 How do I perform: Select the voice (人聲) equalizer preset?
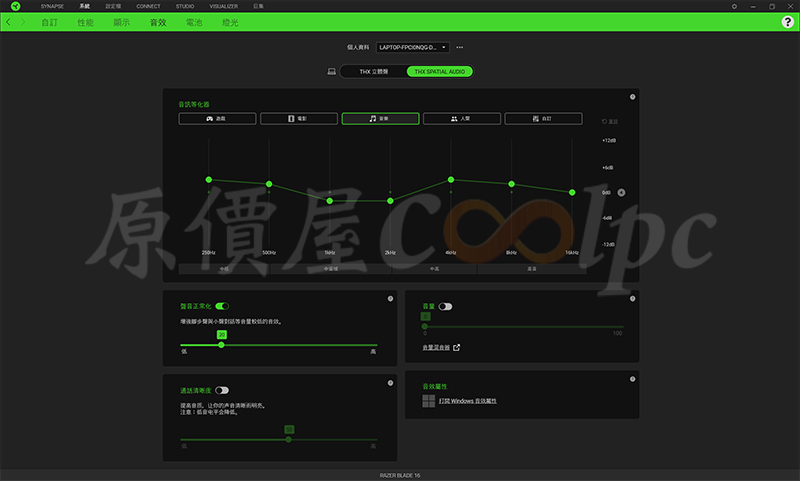click(462, 118)
